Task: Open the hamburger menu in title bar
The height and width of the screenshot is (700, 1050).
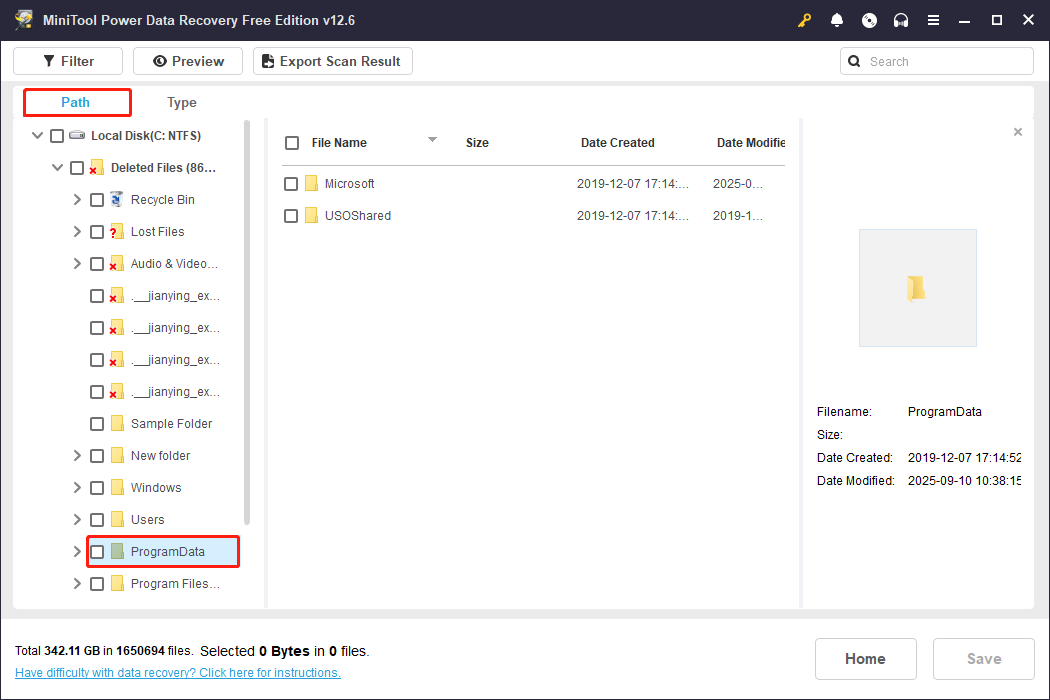Action: point(933,20)
